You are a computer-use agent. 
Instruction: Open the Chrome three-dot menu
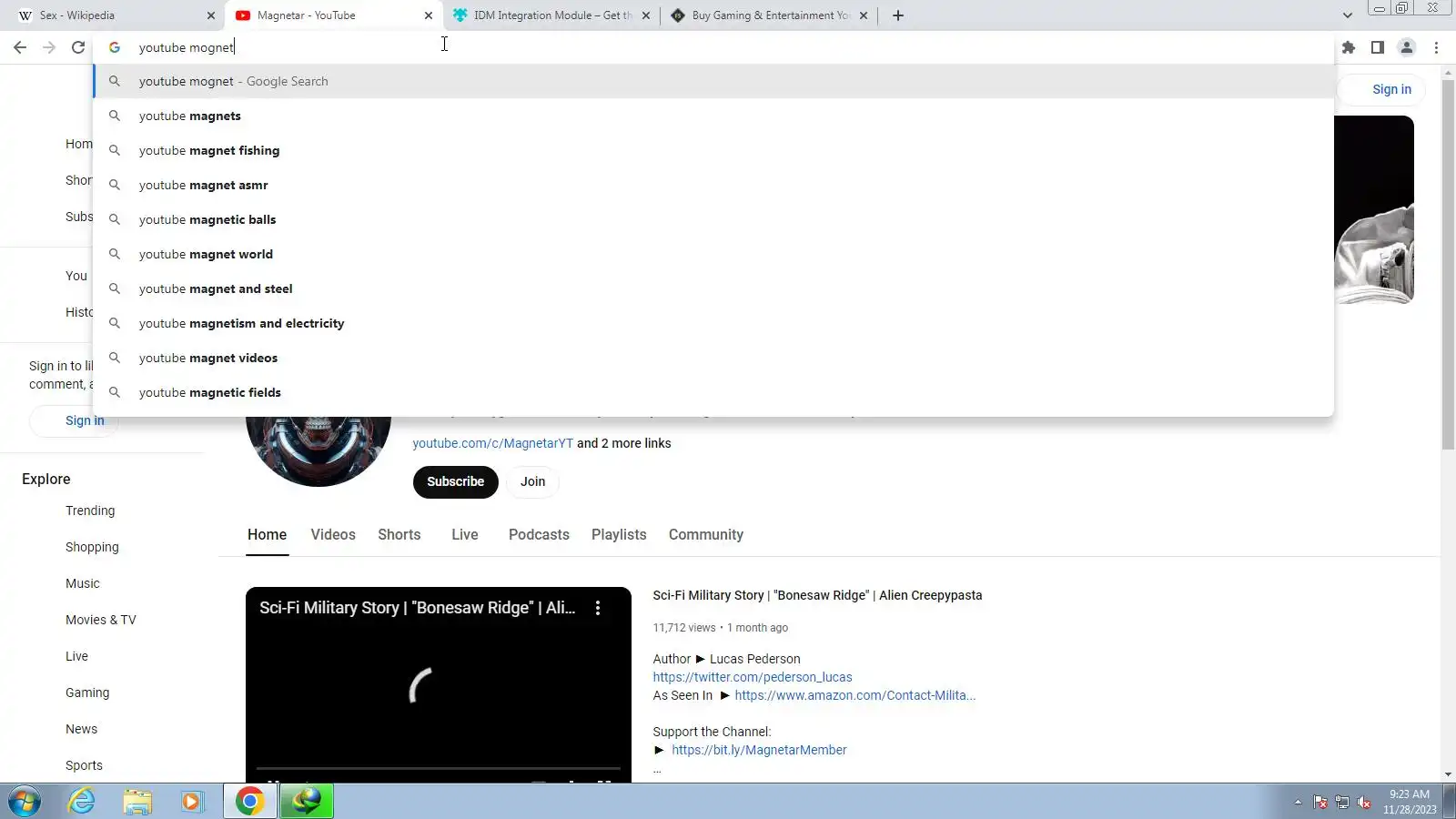pyautogui.click(x=1437, y=47)
